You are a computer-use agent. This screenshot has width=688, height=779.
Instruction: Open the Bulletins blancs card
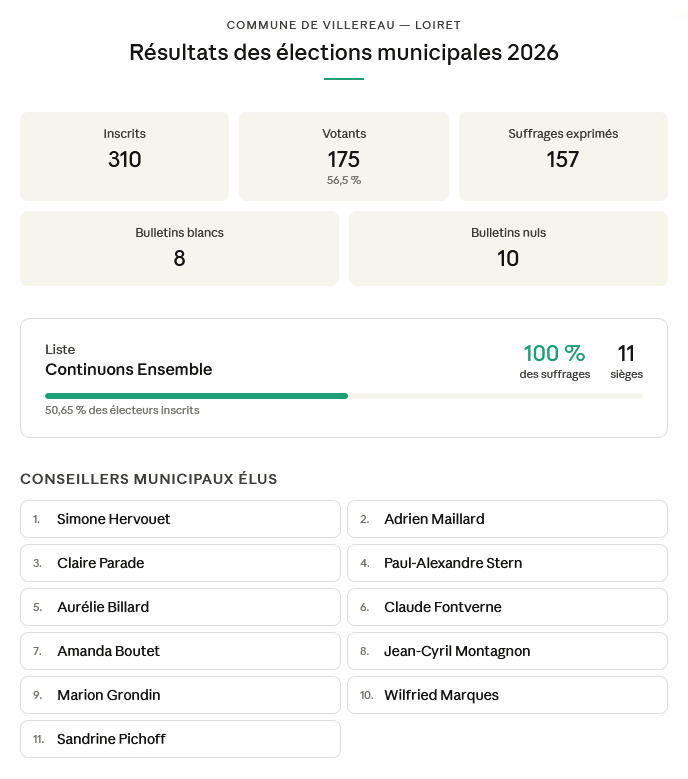(x=180, y=248)
